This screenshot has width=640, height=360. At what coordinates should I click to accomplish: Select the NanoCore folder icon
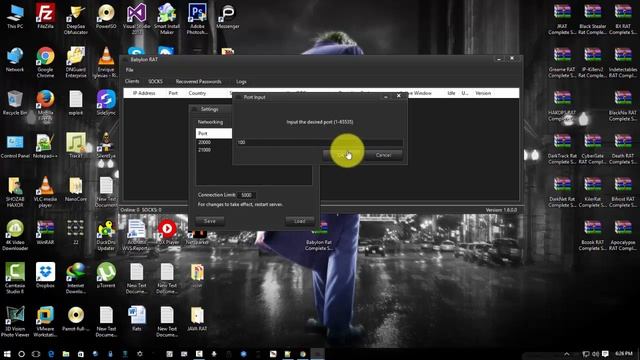76,189
